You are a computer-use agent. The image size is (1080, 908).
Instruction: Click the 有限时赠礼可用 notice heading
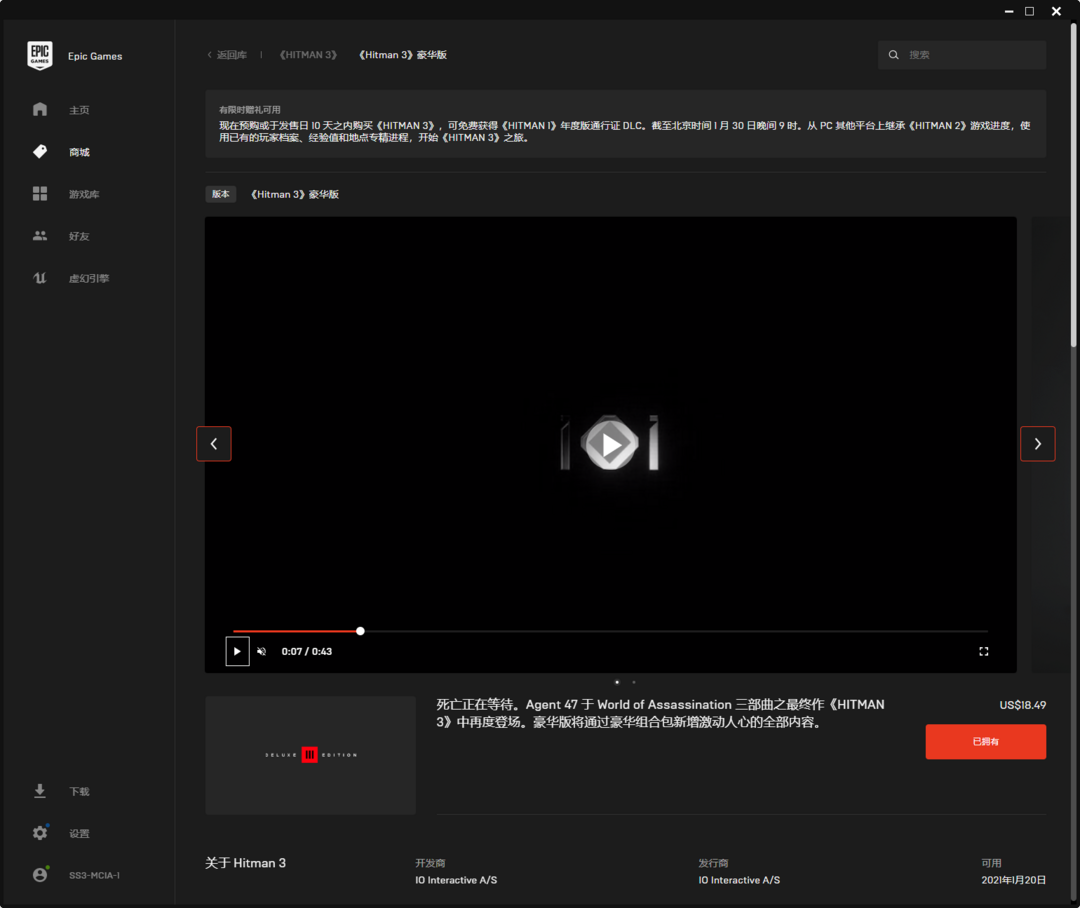click(x=249, y=110)
